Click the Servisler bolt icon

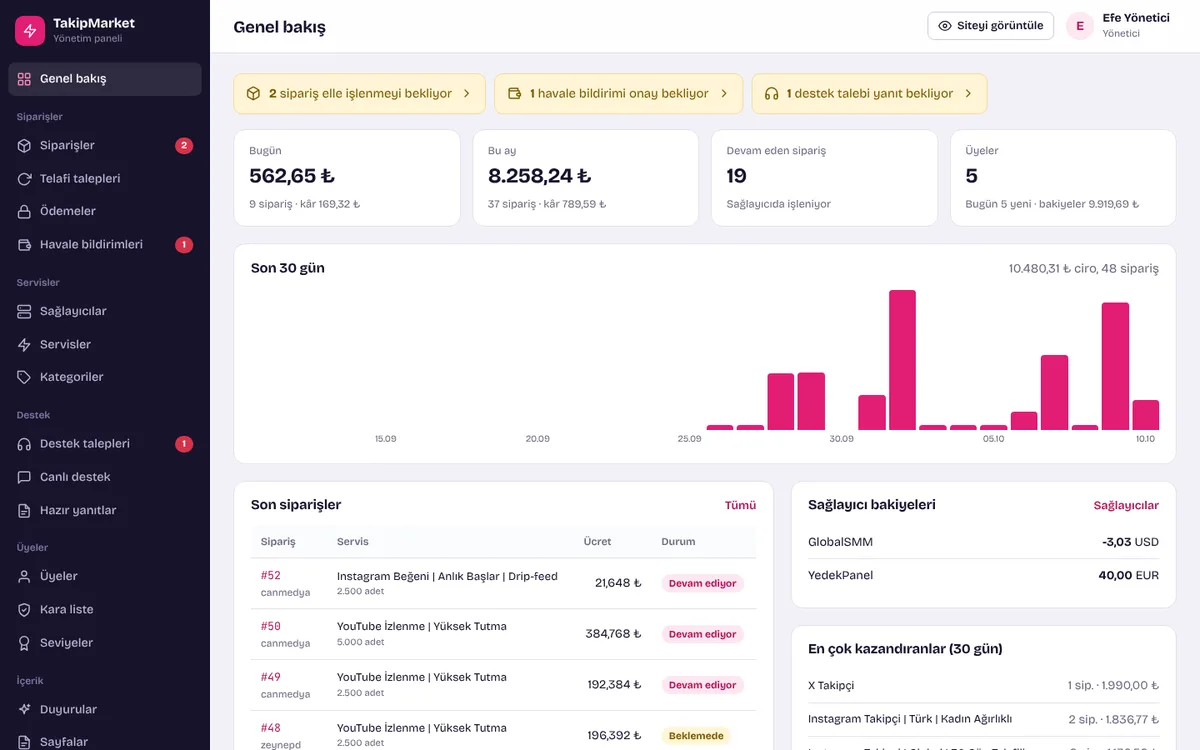24,344
